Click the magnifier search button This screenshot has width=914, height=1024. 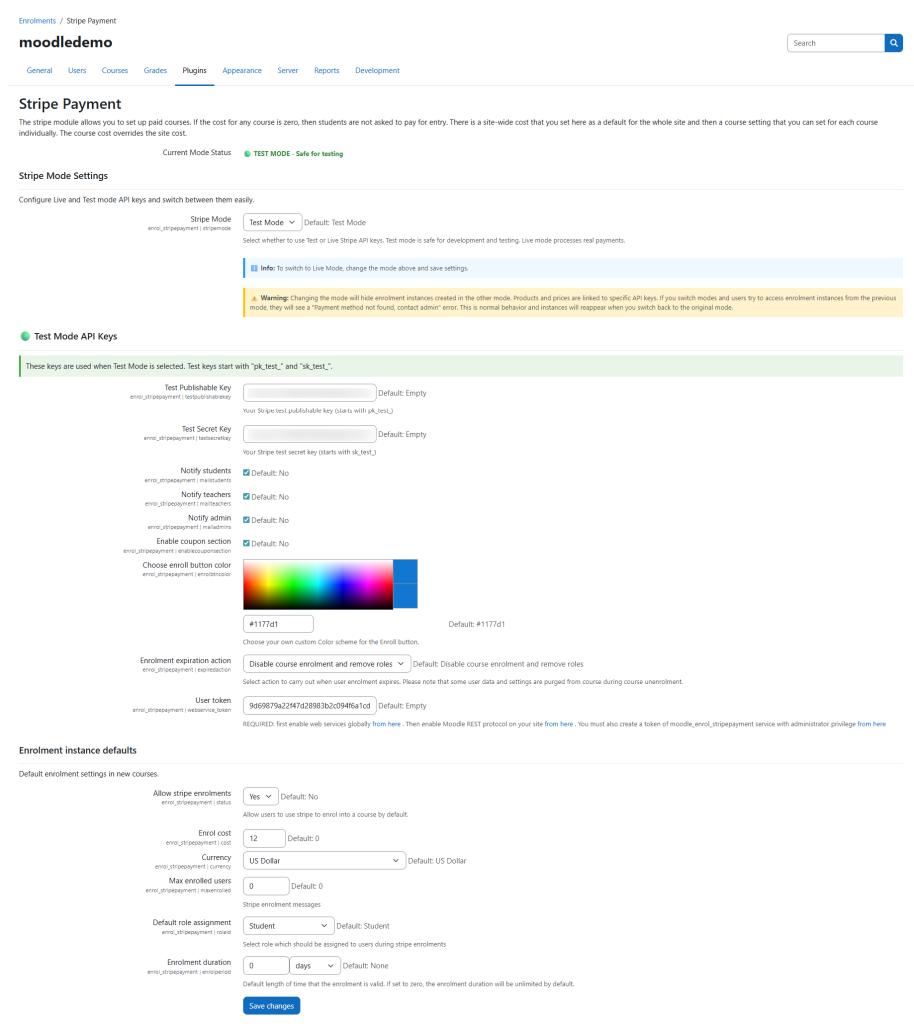tap(893, 43)
